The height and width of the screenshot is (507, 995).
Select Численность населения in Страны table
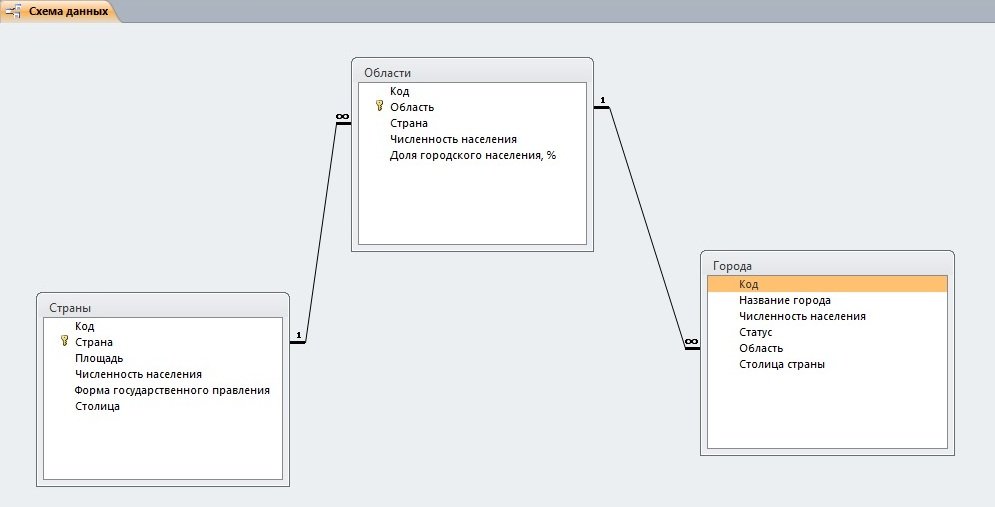pyautogui.click(x=138, y=374)
